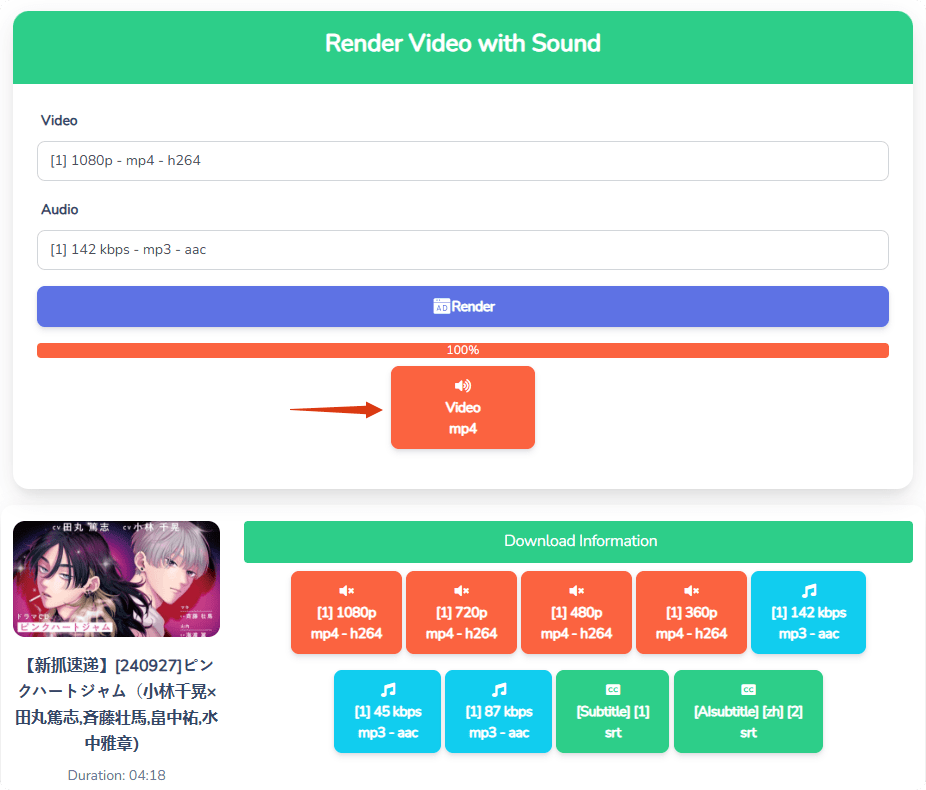Click muted icon on 480p mp4 tile

pyautogui.click(x=576, y=591)
